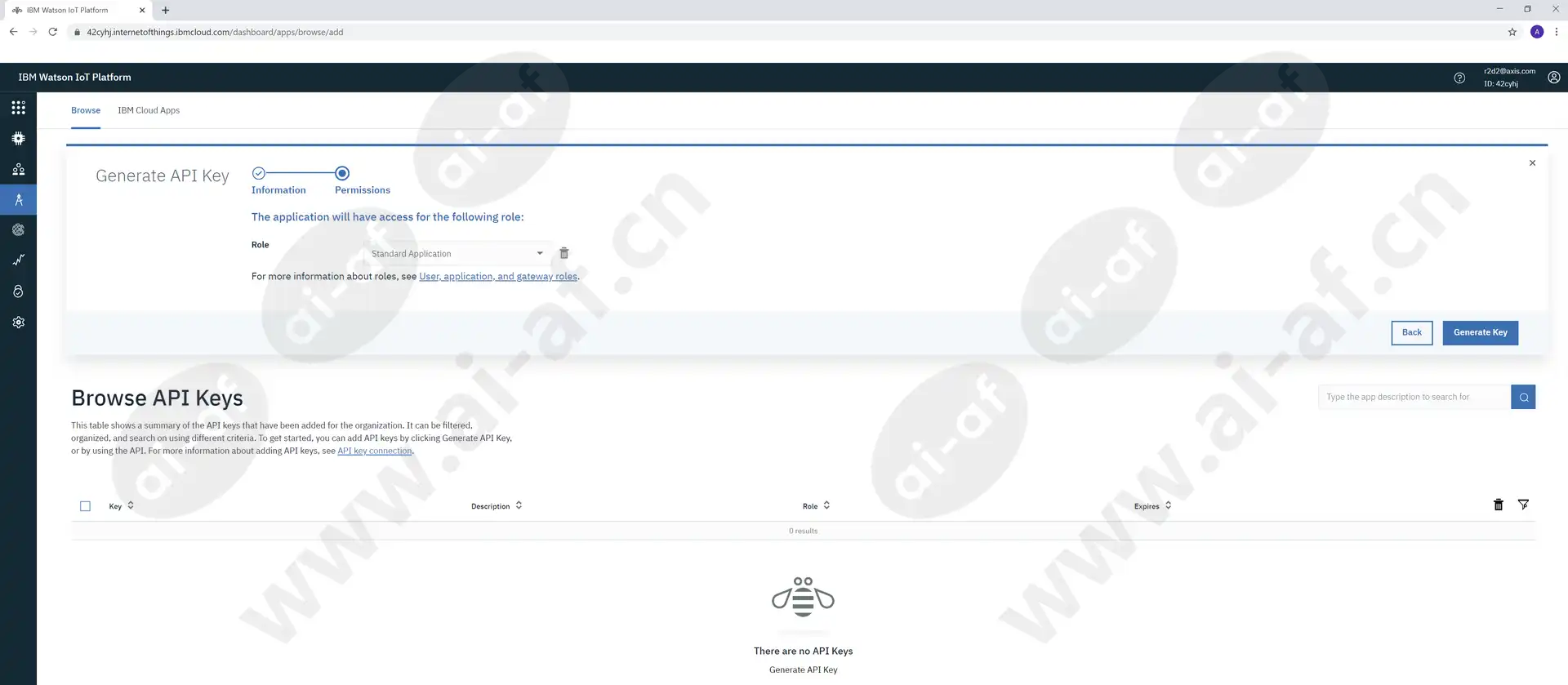Delete the Standard Application role trash icon
The image size is (1568, 685).
[x=563, y=253]
